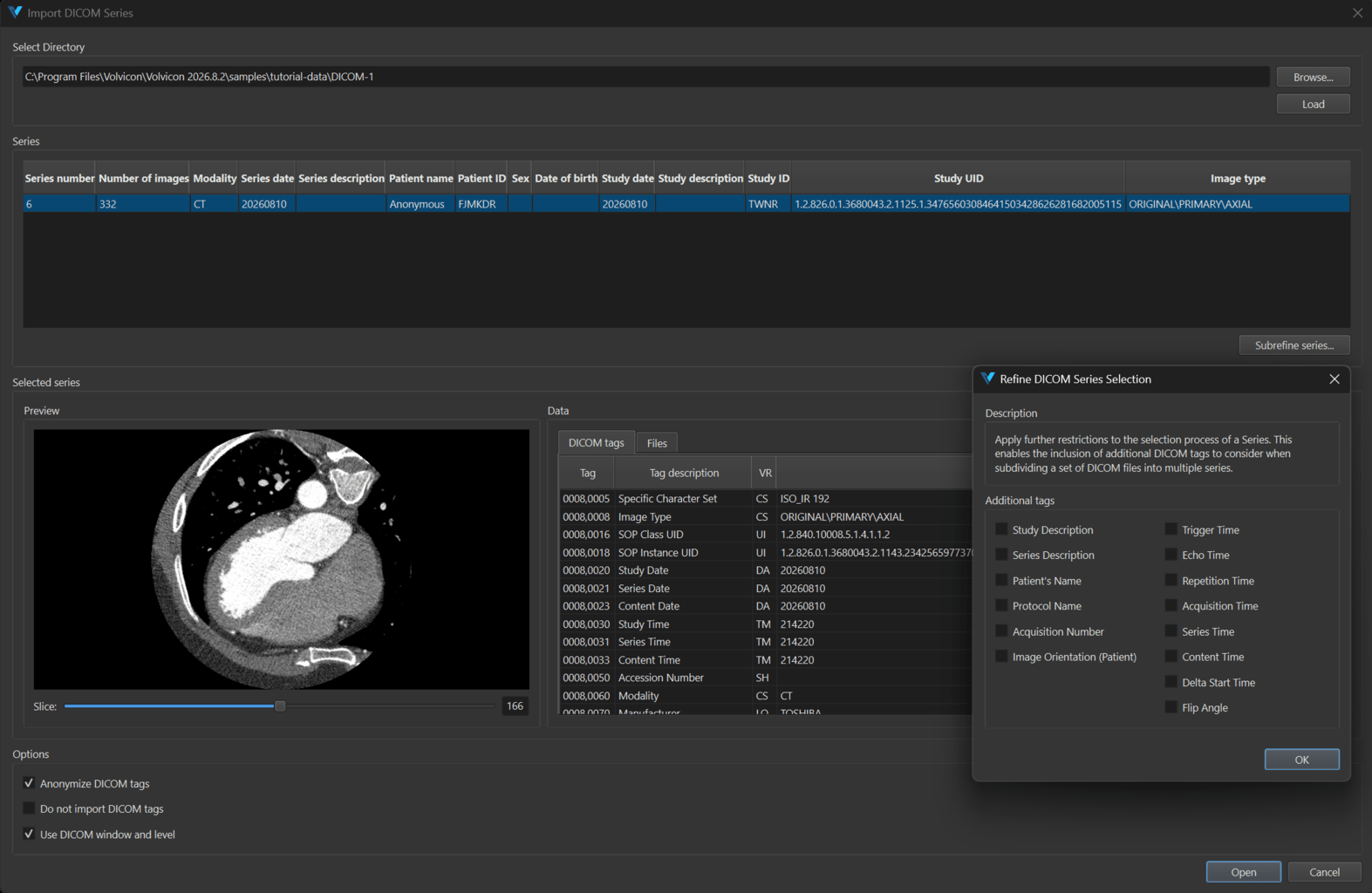This screenshot has height=893, width=1372.
Task: Select series row with Patient ID FJMKDR
Action: pos(686,204)
